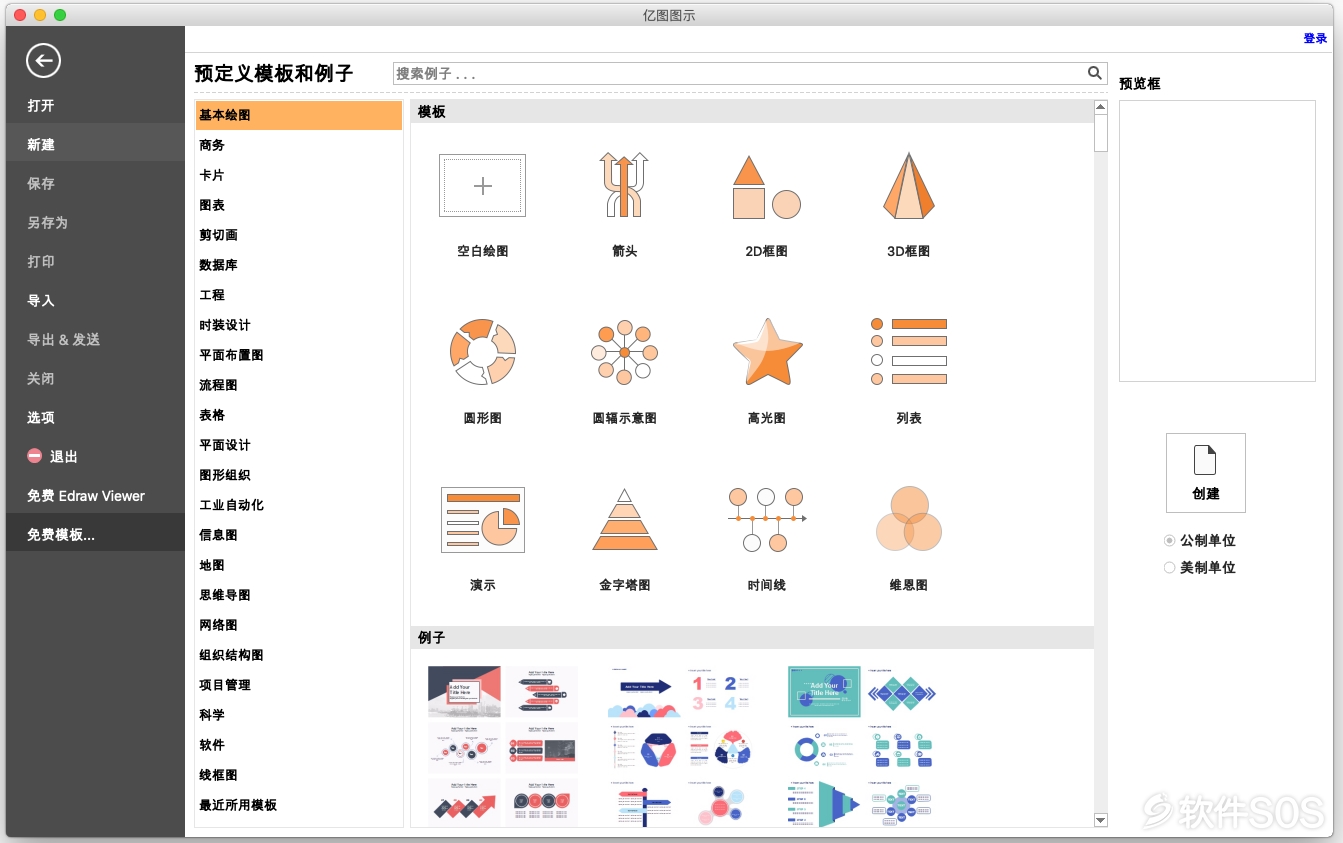Select the 科学 science category
Image resolution: width=1343 pixels, height=843 pixels.
(x=299, y=715)
